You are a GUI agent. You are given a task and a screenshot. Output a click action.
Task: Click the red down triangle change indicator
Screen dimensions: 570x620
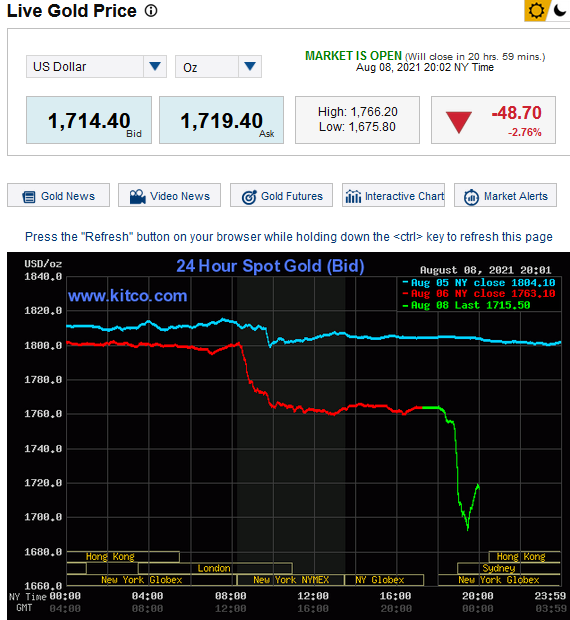pyautogui.click(x=459, y=122)
